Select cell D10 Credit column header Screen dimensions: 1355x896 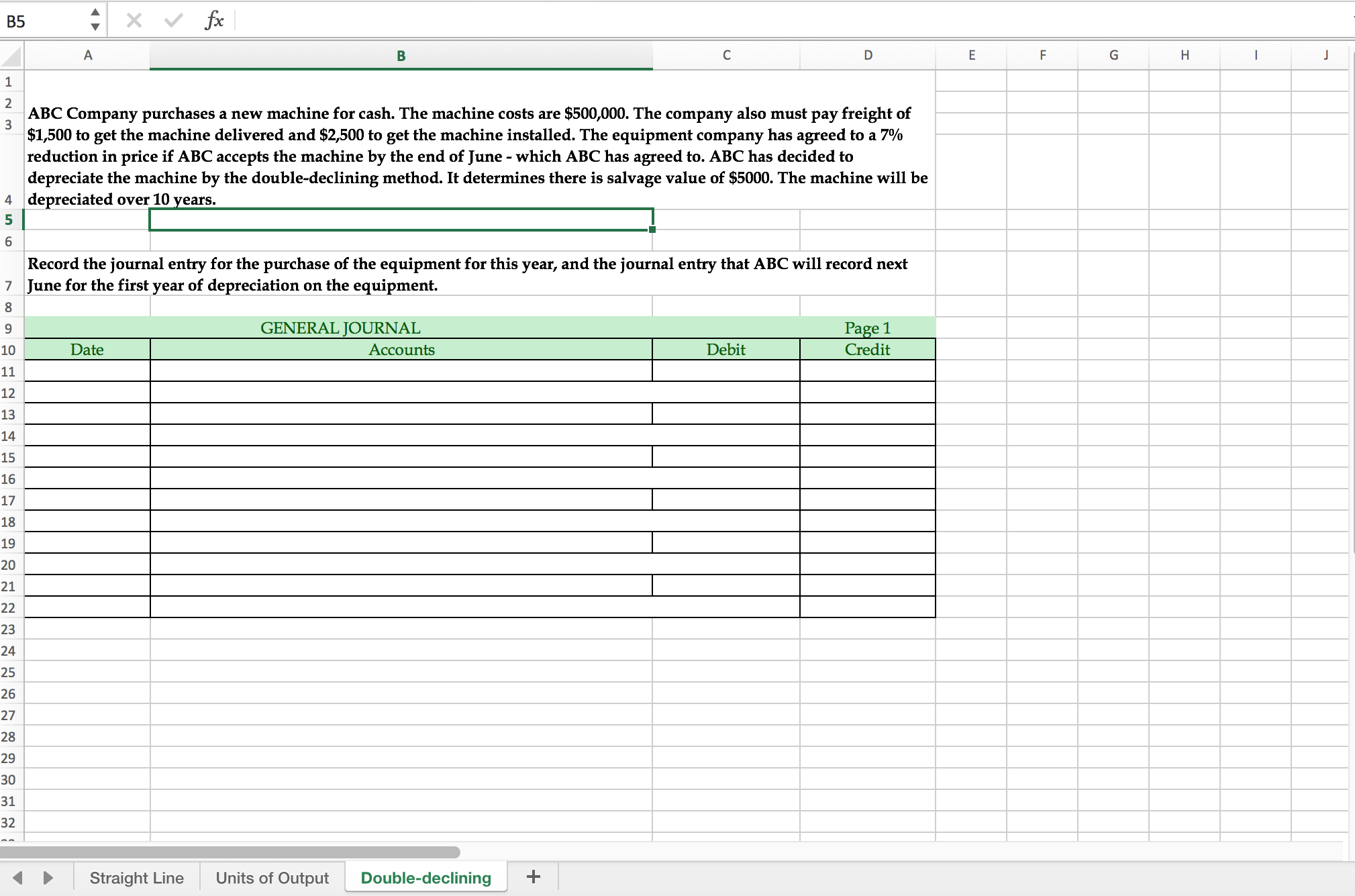pos(867,349)
